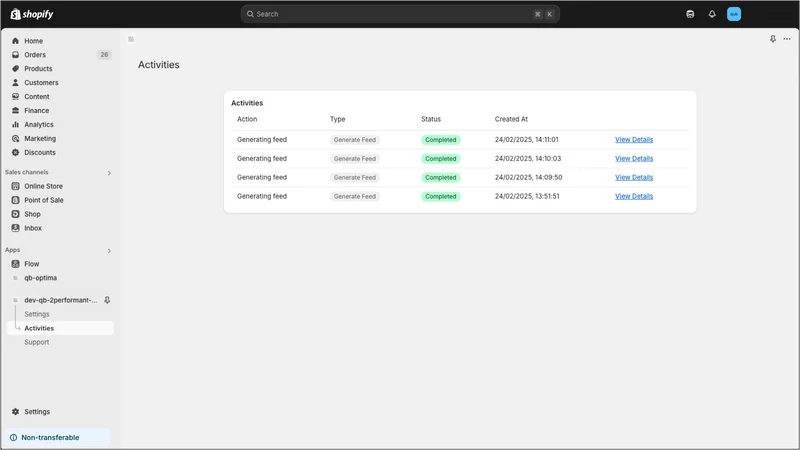Expand the Sales channels section

(x=109, y=173)
